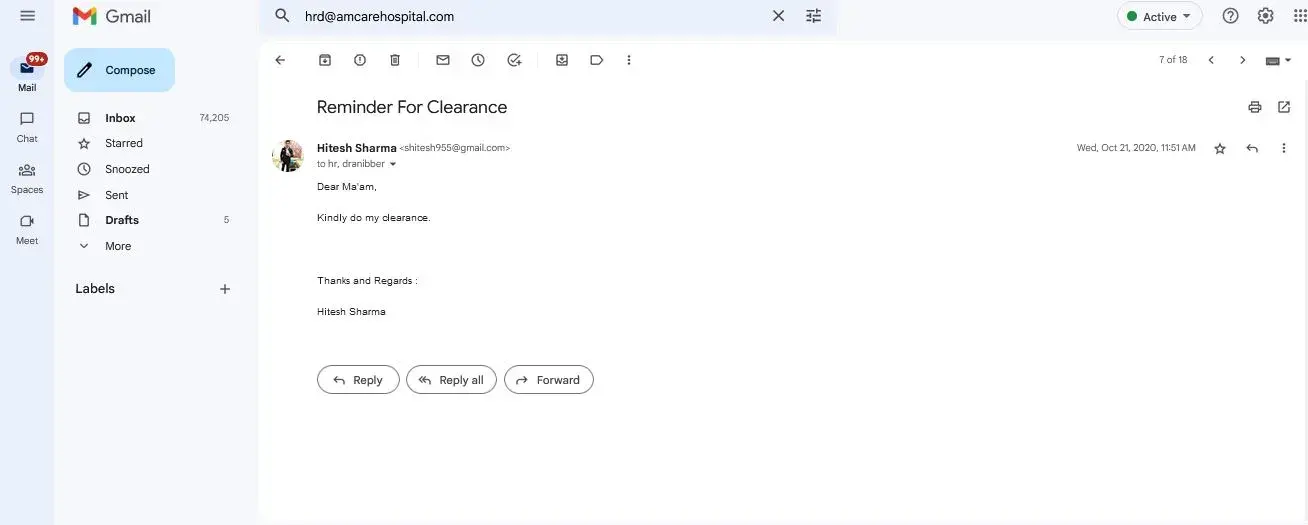This screenshot has width=1308, height=525.
Task: Go to the Drafts folder
Action: pyautogui.click(x=122, y=220)
